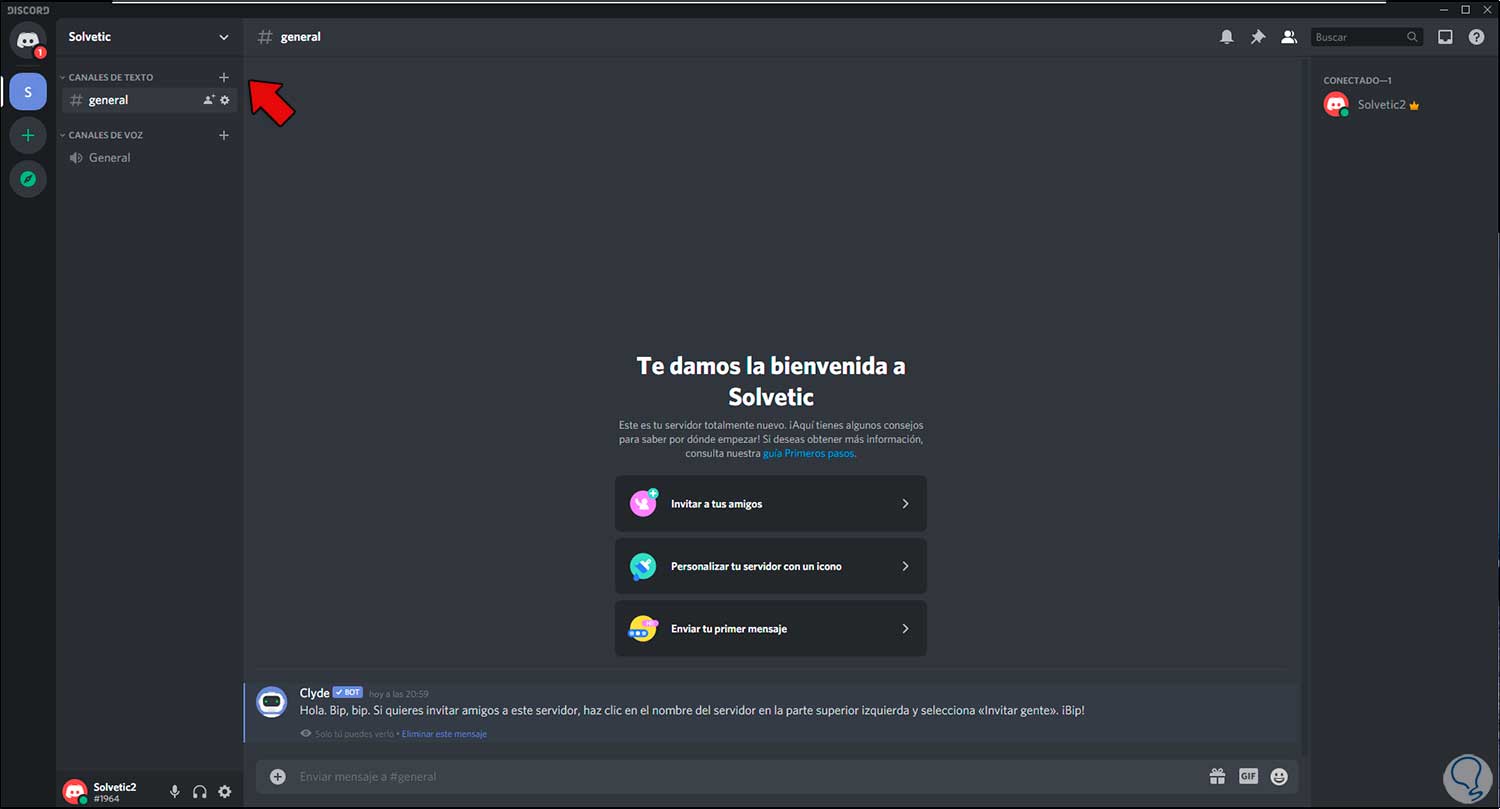Image resolution: width=1500 pixels, height=809 pixels.
Task: Collapse the Canales de Texto category
Action: pos(106,77)
